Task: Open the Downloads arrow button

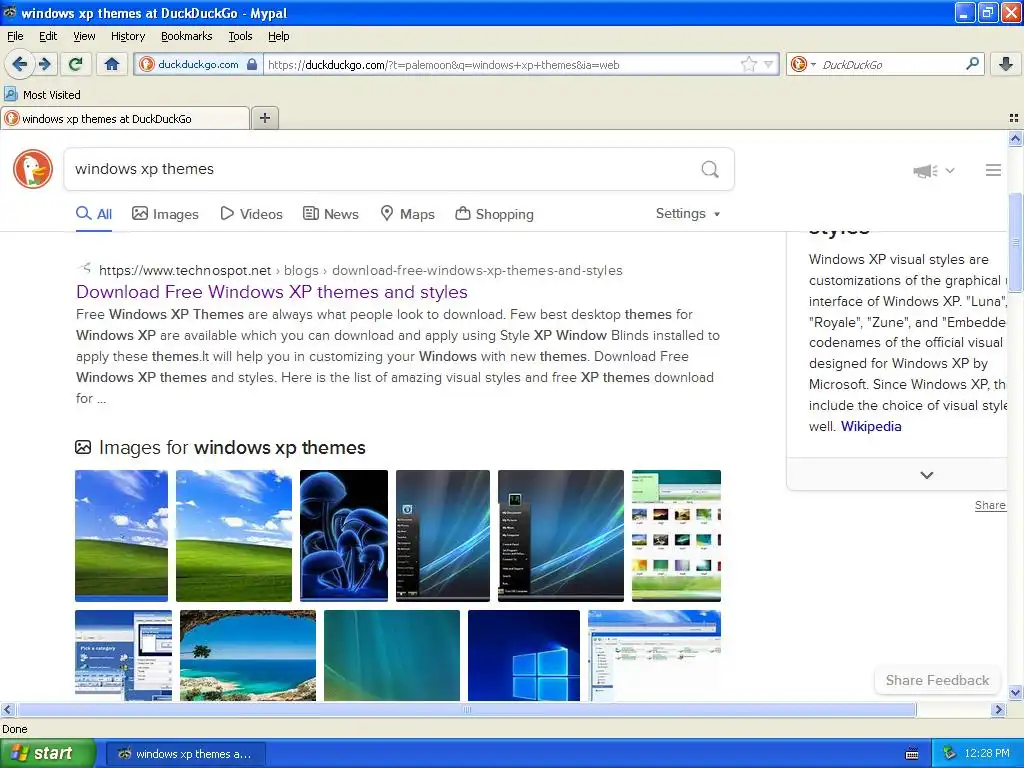Action: [1006, 64]
